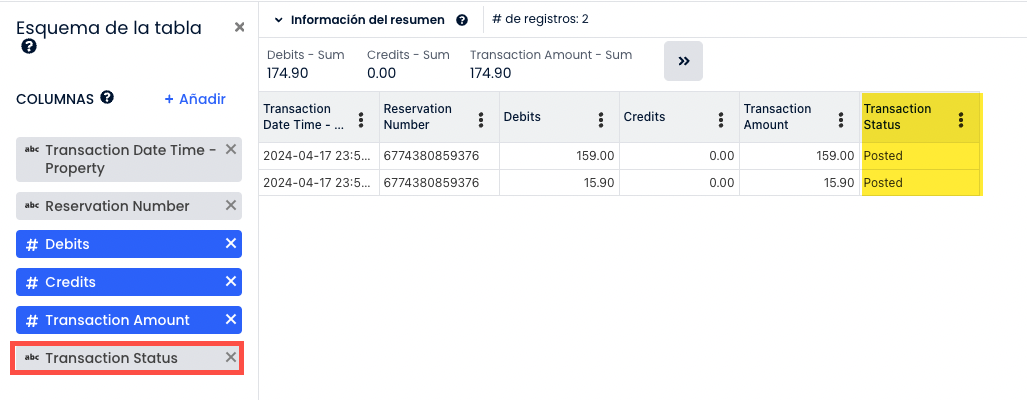
Task: Close the table schema panel
Action: tap(239, 27)
